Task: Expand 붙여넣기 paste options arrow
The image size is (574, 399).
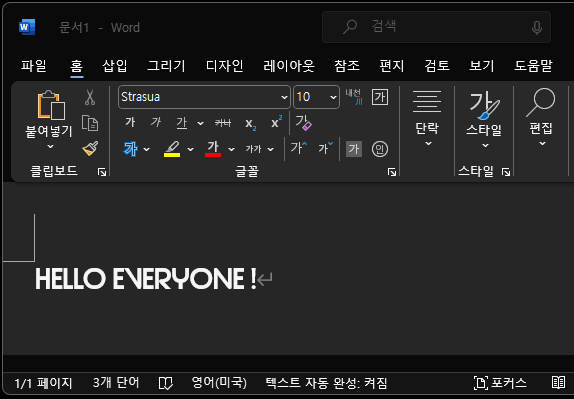Action: pyautogui.click(x=51, y=147)
